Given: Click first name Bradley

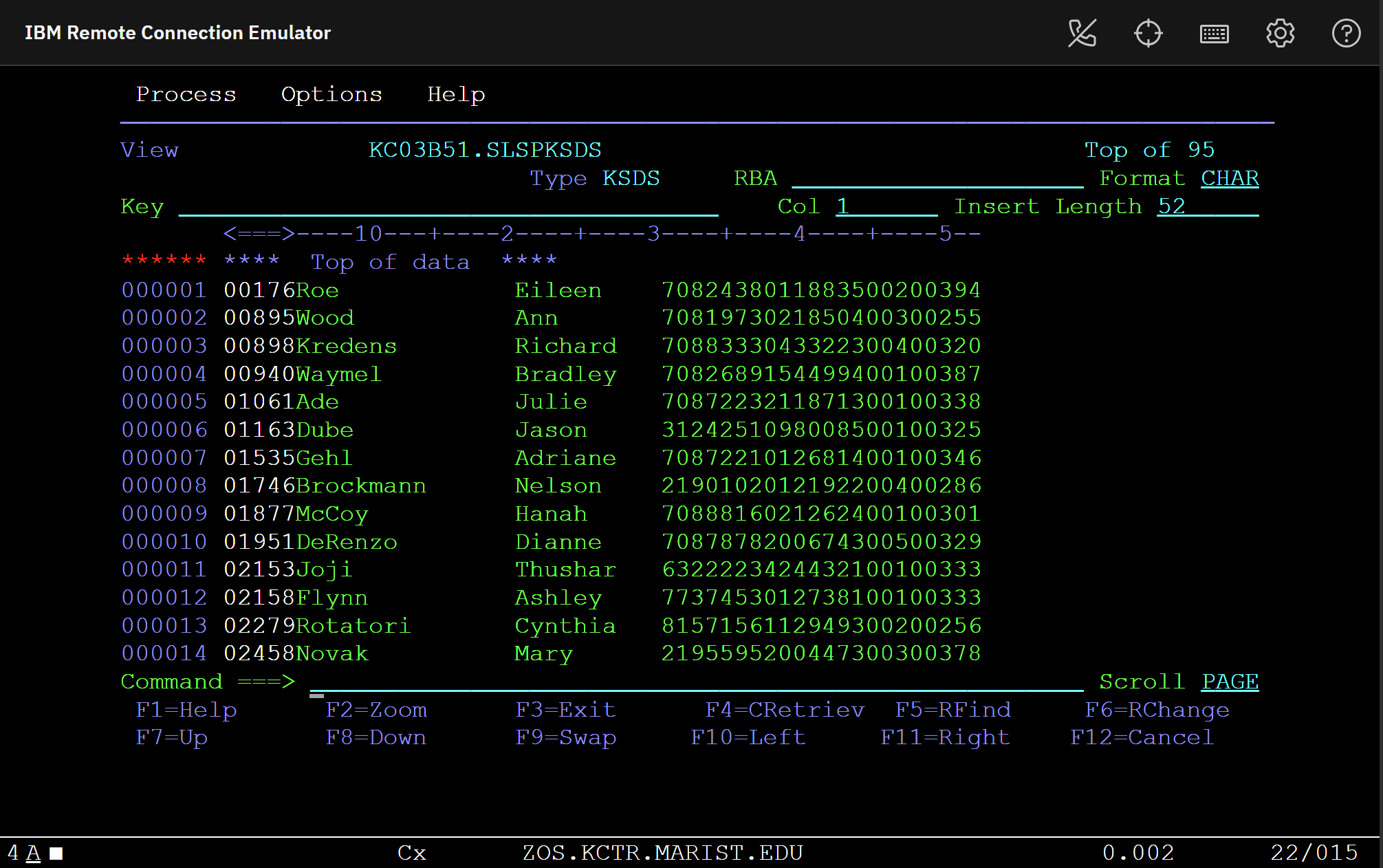Looking at the screenshot, I should pyautogui.click(x=566, y=374).
